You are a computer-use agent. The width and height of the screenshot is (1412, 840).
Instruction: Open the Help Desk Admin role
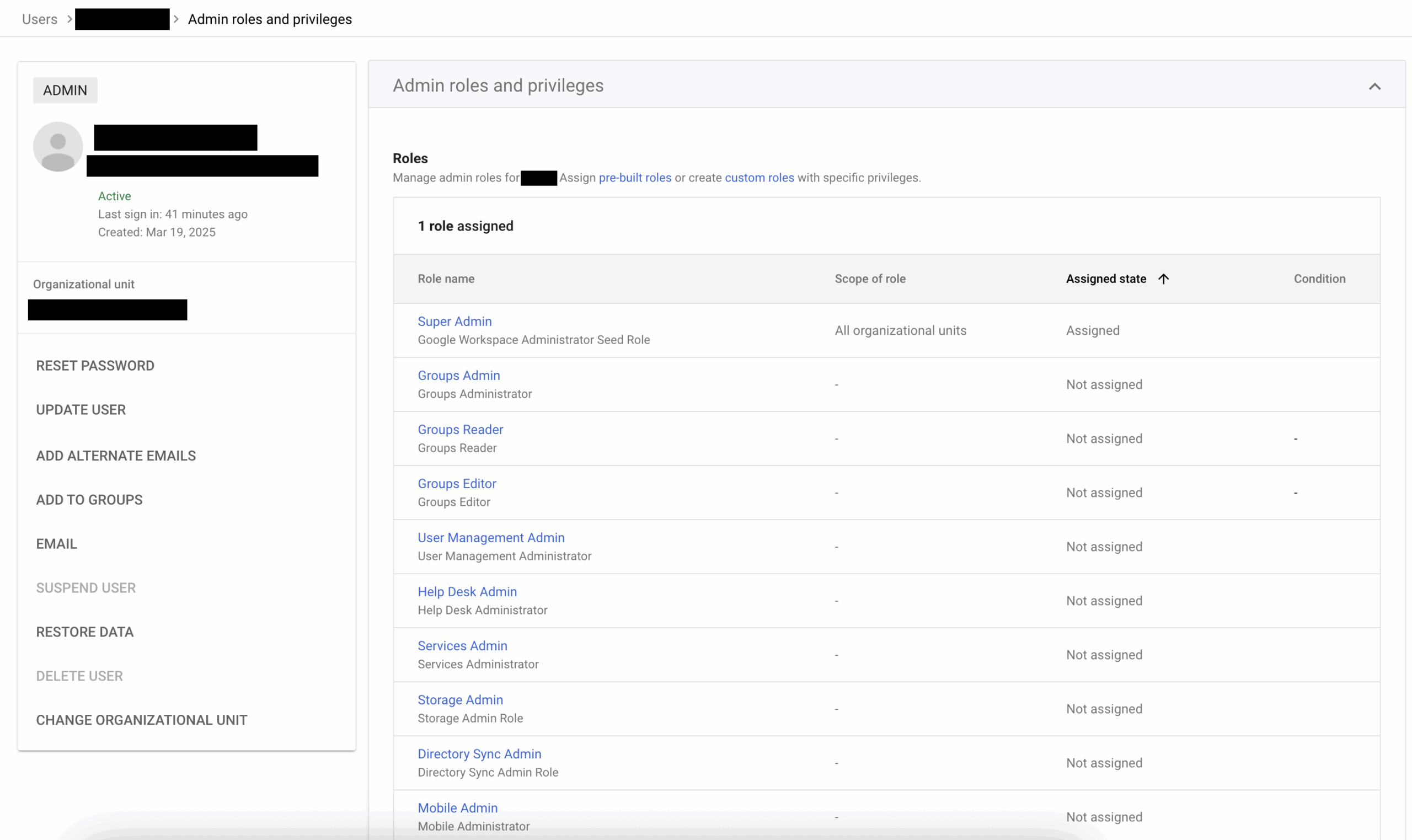click(468, 591)
